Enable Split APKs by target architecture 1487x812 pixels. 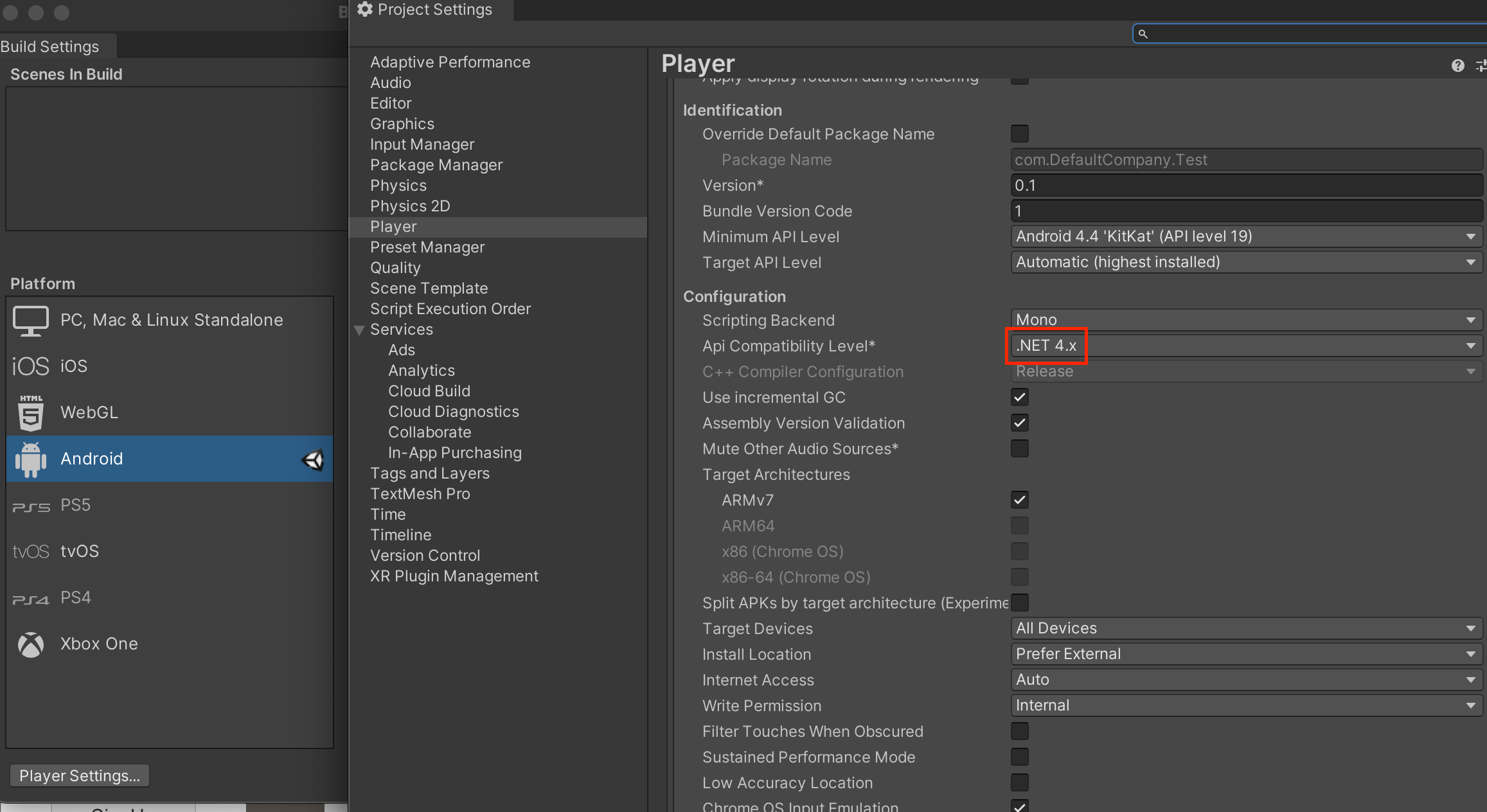(x=1019, y=603)
